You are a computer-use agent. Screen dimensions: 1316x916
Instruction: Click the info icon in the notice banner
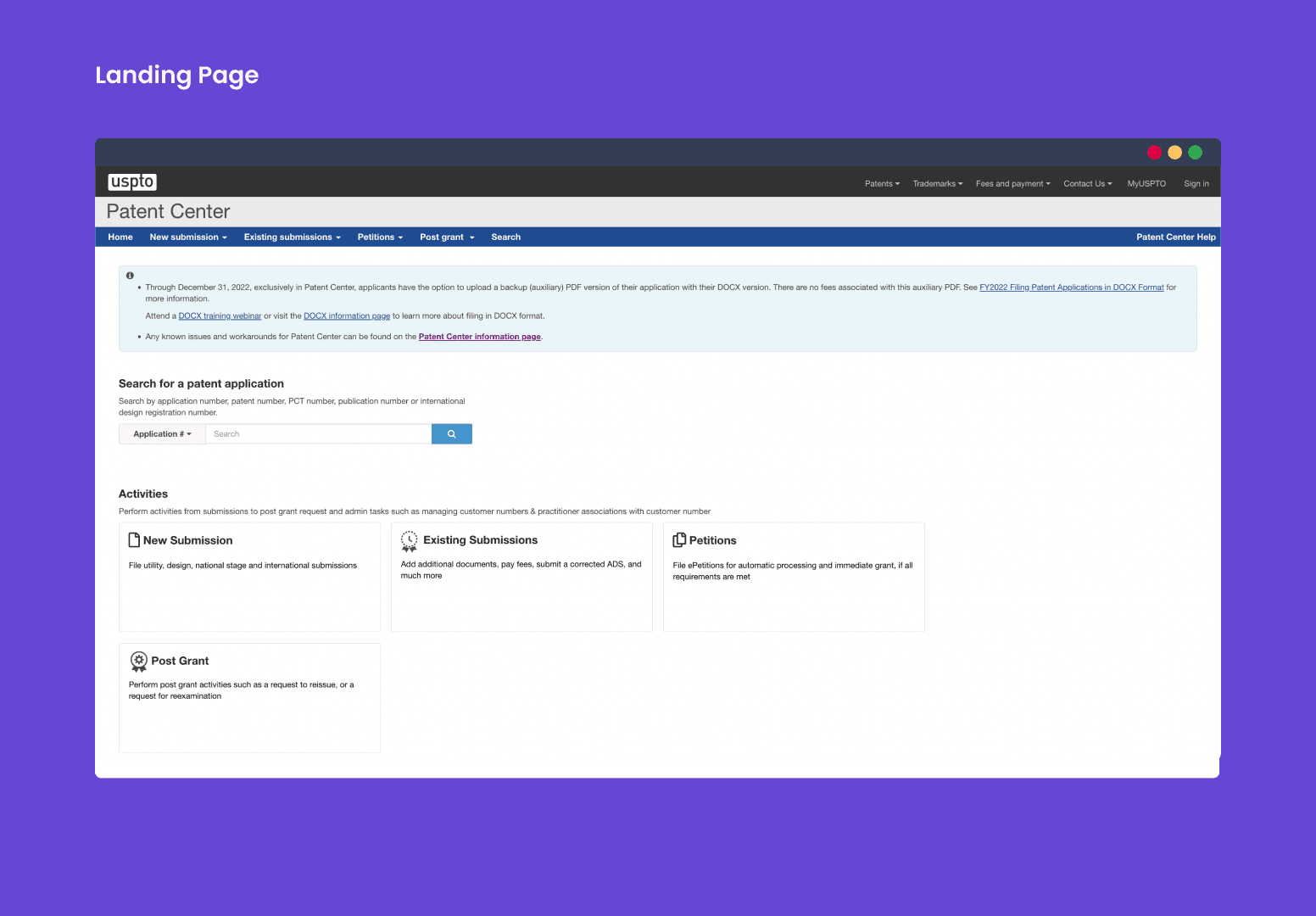click(x=130, y=276)
